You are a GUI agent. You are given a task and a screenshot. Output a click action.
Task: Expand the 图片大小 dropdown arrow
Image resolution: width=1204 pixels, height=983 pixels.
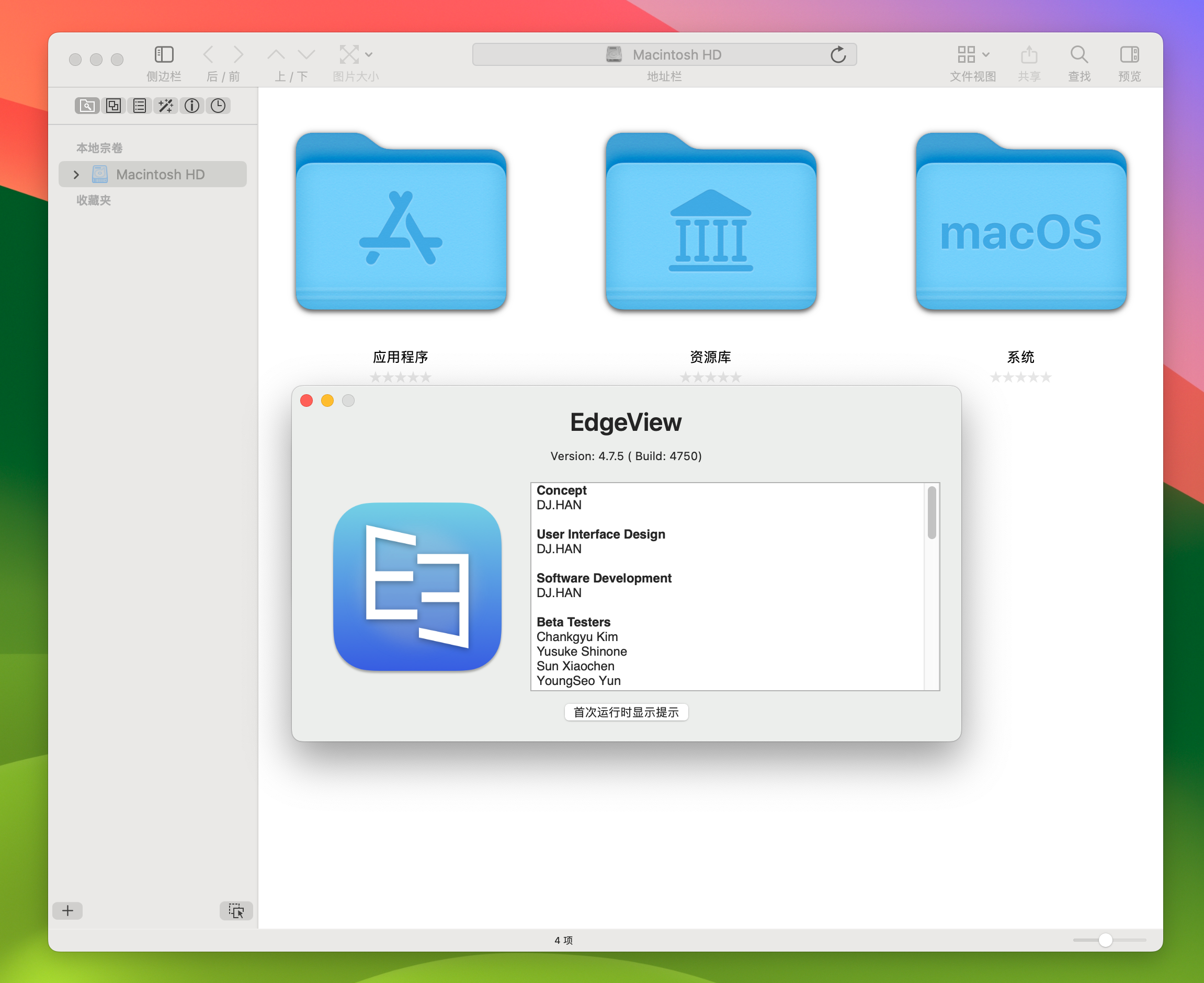369,55
